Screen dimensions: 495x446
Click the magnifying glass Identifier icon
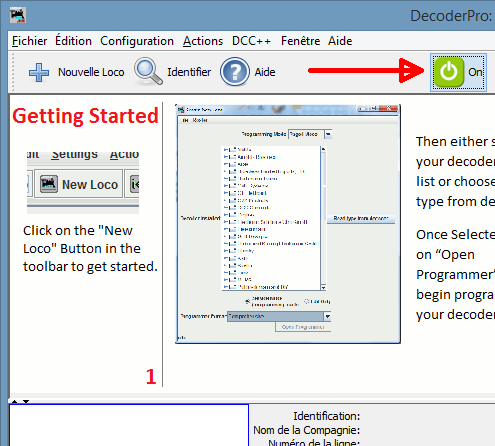148,71
